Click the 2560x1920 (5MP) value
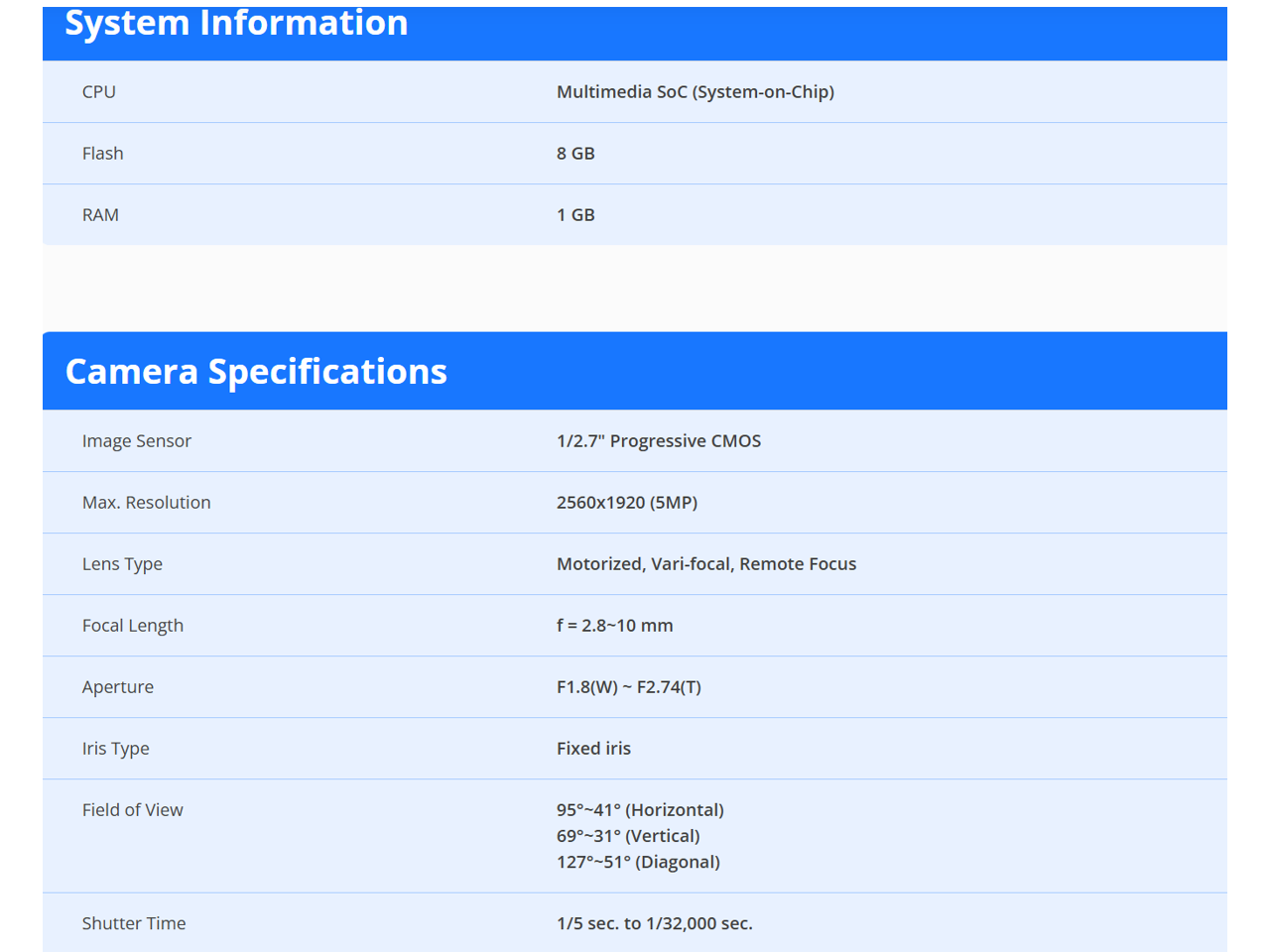 [x=627, y=503]
